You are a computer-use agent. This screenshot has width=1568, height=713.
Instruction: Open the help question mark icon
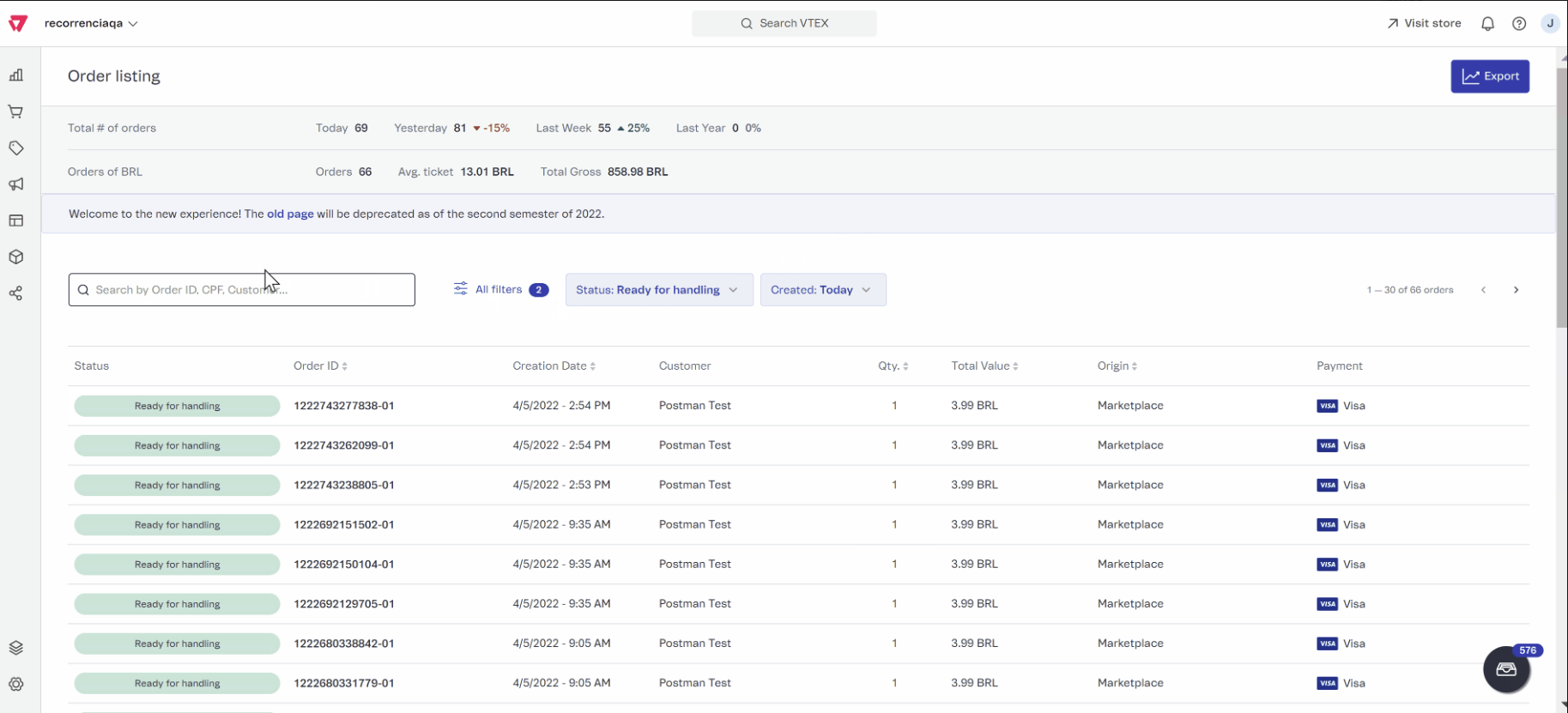1519,24
